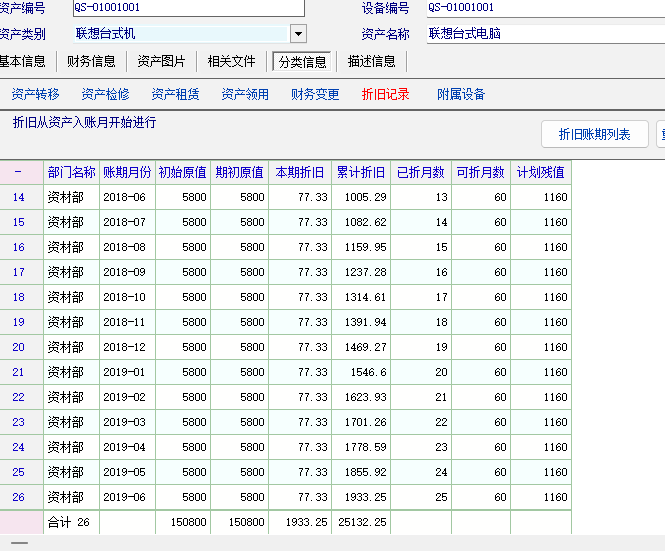The height and width of the screenshot is (551, 665).
Task: Open the 资产图片 tab
Action: 161,61
